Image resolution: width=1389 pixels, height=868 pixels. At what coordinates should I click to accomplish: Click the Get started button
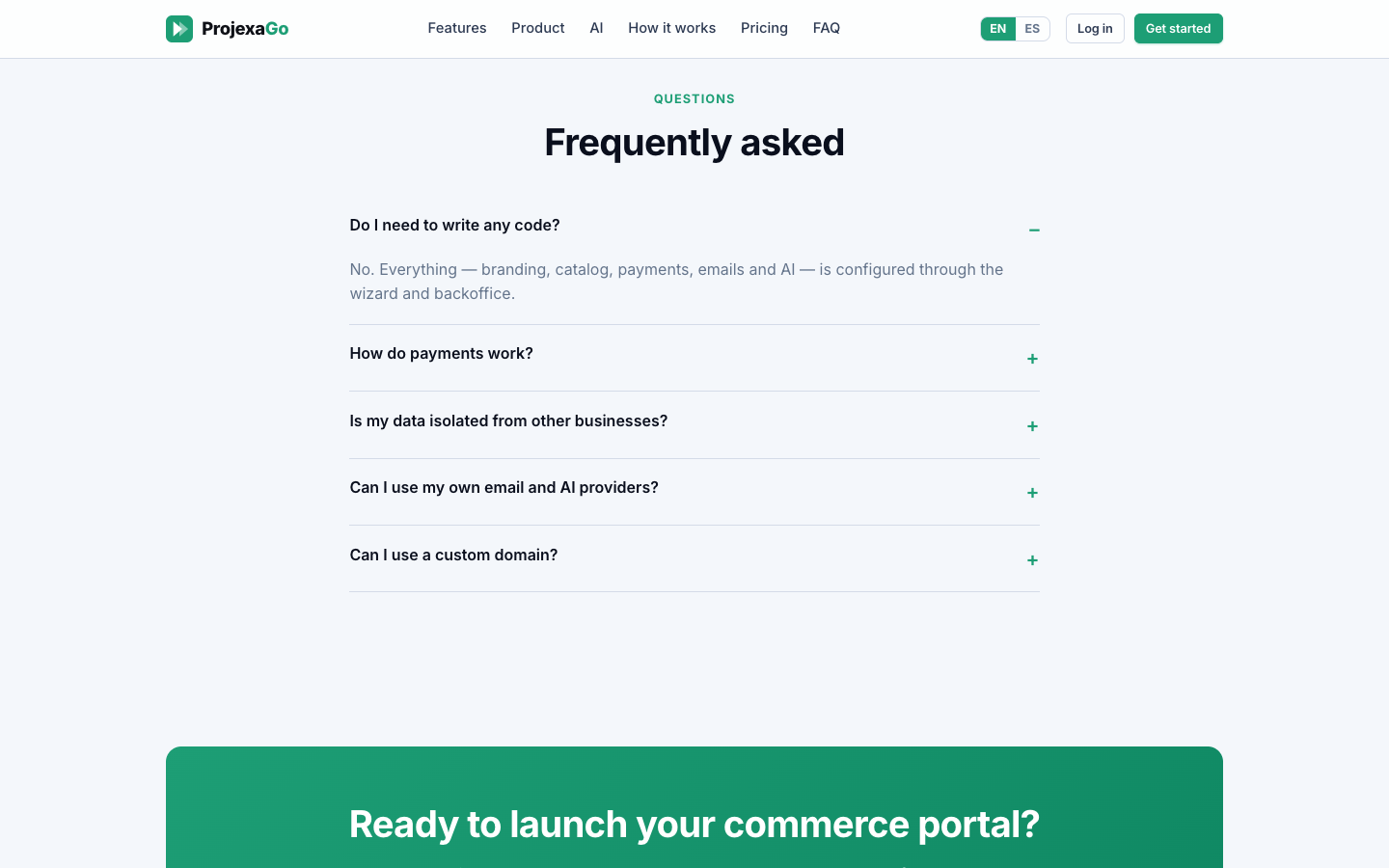[x=1179, y=29]
